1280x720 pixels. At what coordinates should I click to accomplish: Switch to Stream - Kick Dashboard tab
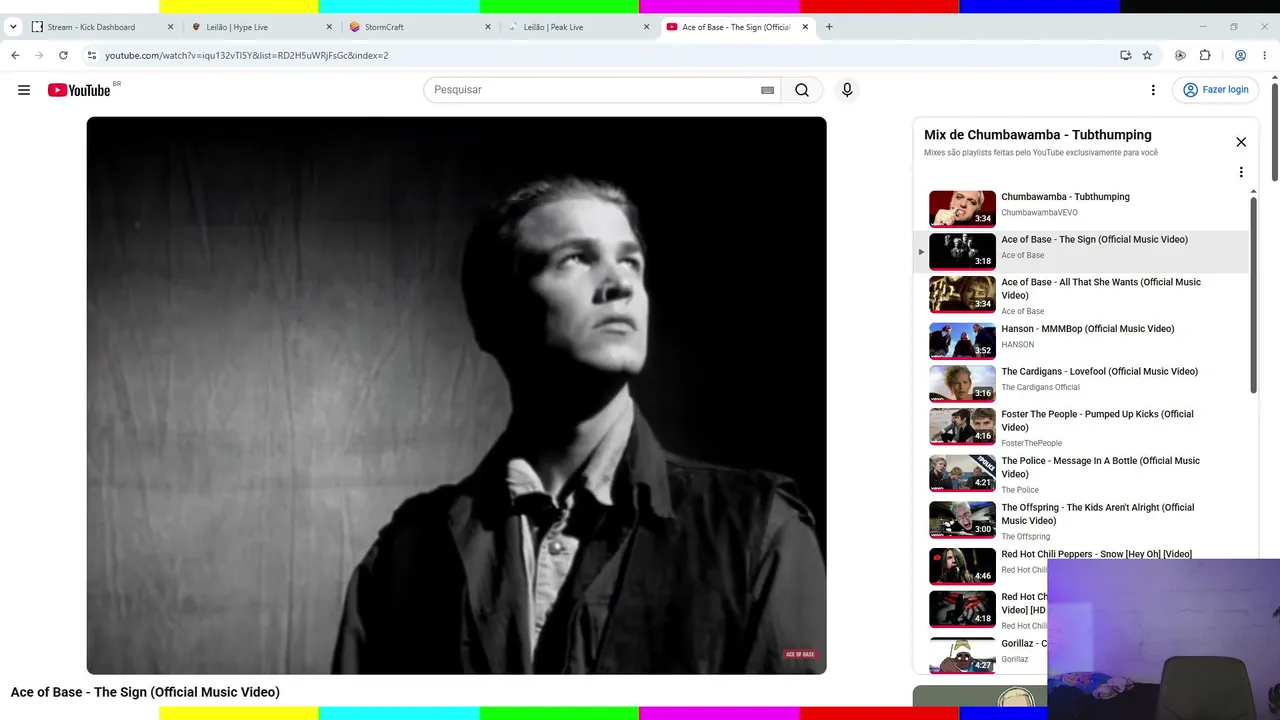102,27
